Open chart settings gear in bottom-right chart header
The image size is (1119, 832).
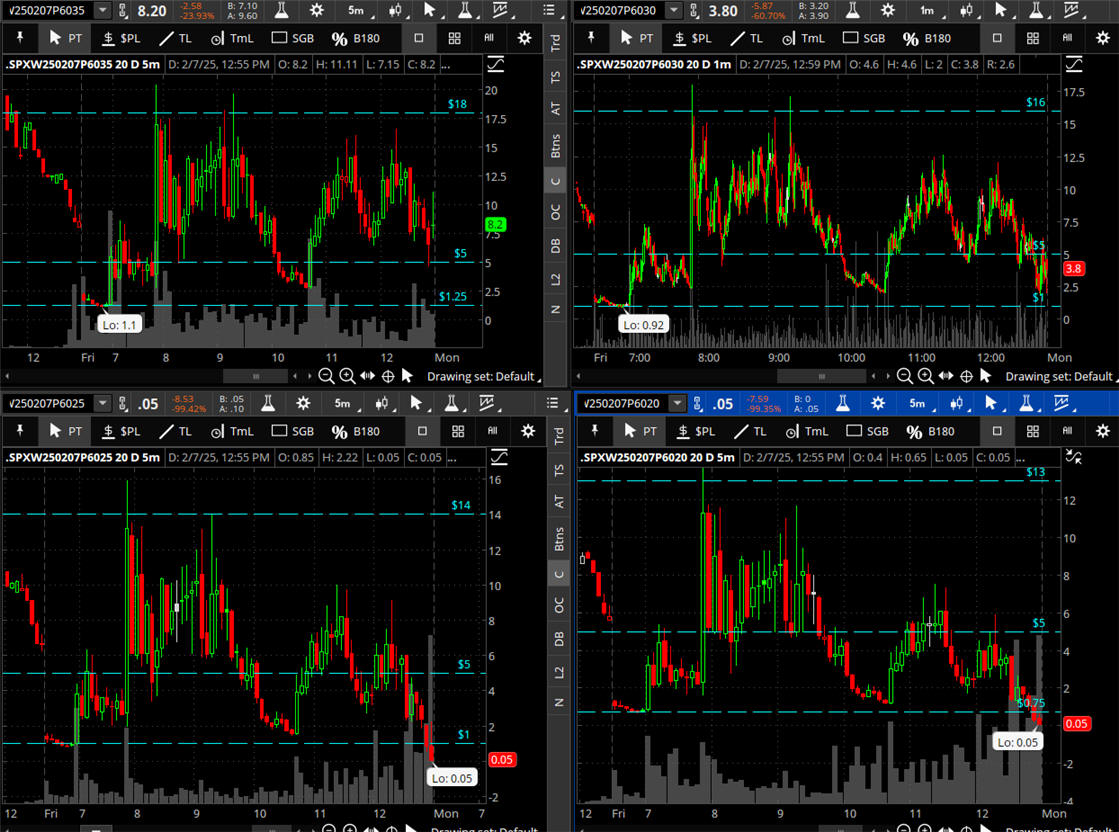878,403
